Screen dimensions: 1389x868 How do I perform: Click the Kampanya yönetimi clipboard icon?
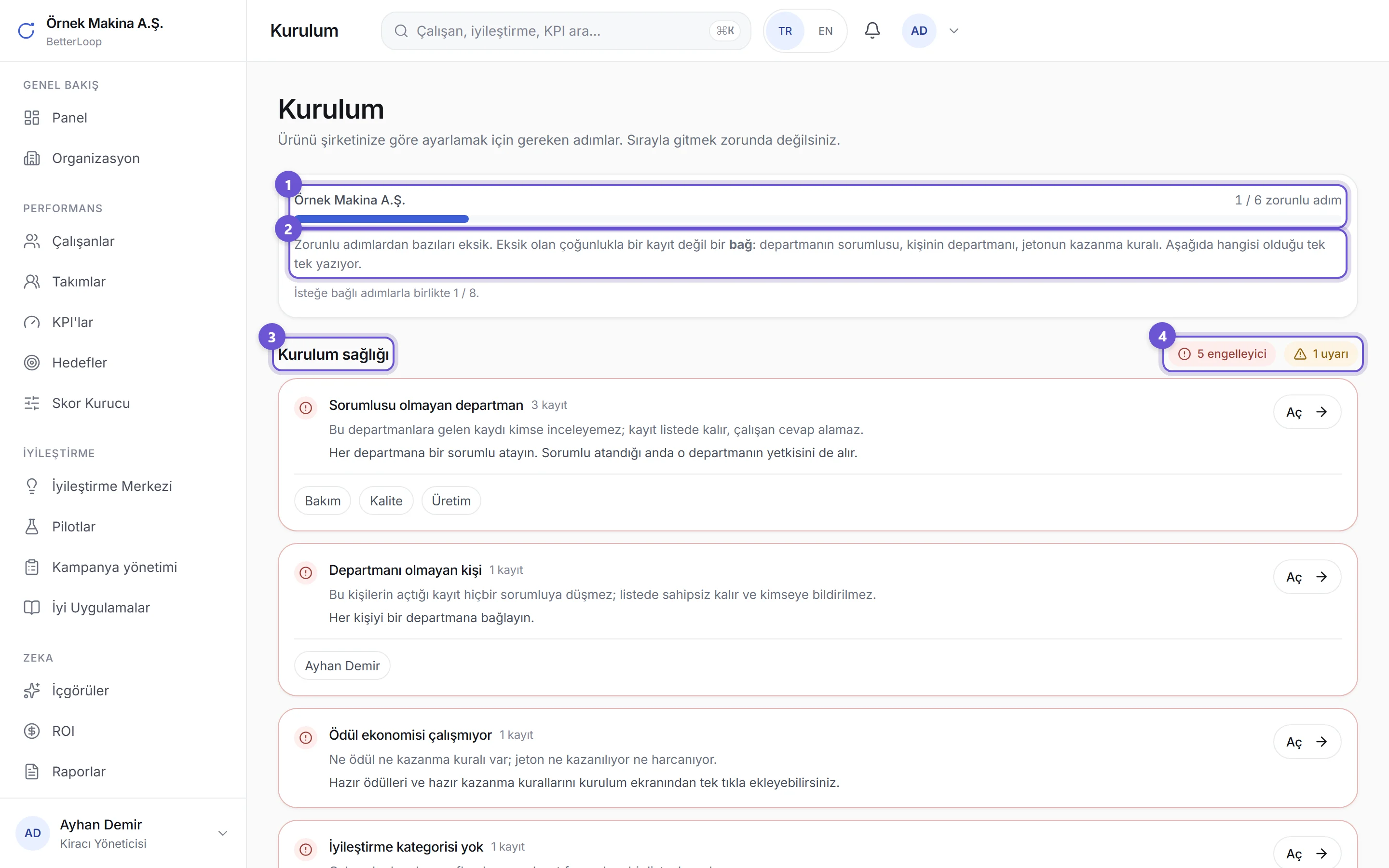31,567
